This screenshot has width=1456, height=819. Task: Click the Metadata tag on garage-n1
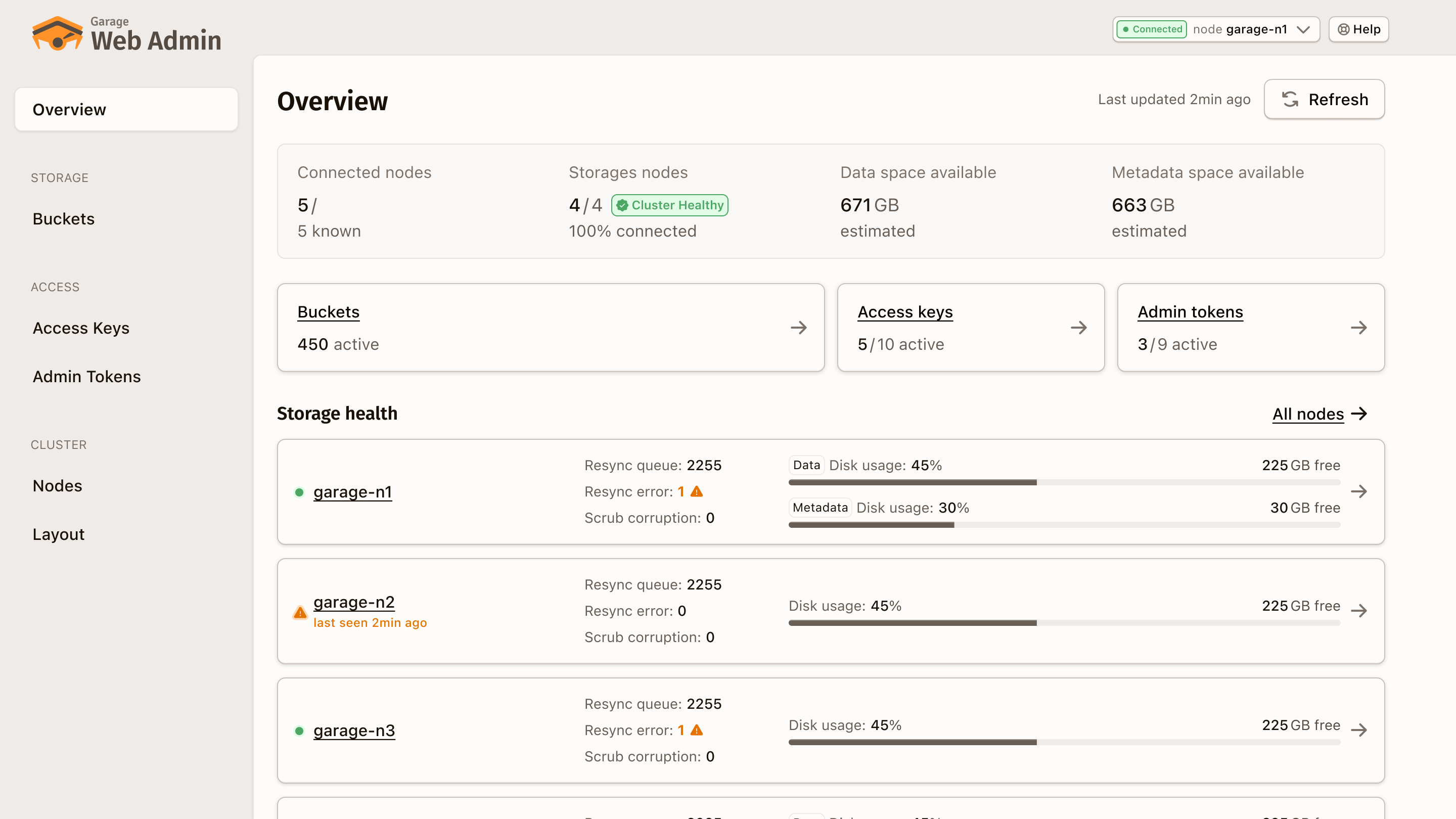click(x=820, y=508)
